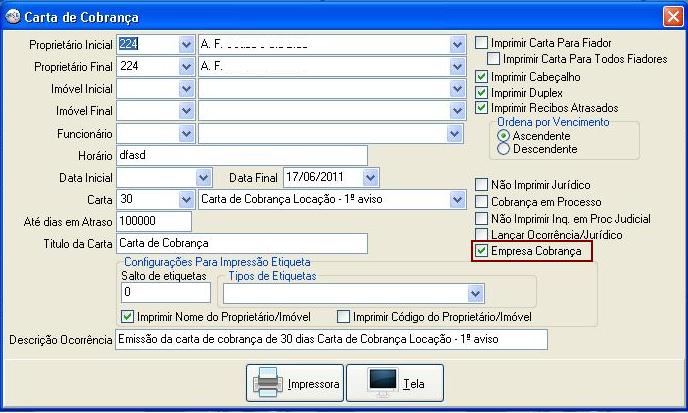
Task: Close the Carta de Cobrança dialog
Action: tap(672, 17)
